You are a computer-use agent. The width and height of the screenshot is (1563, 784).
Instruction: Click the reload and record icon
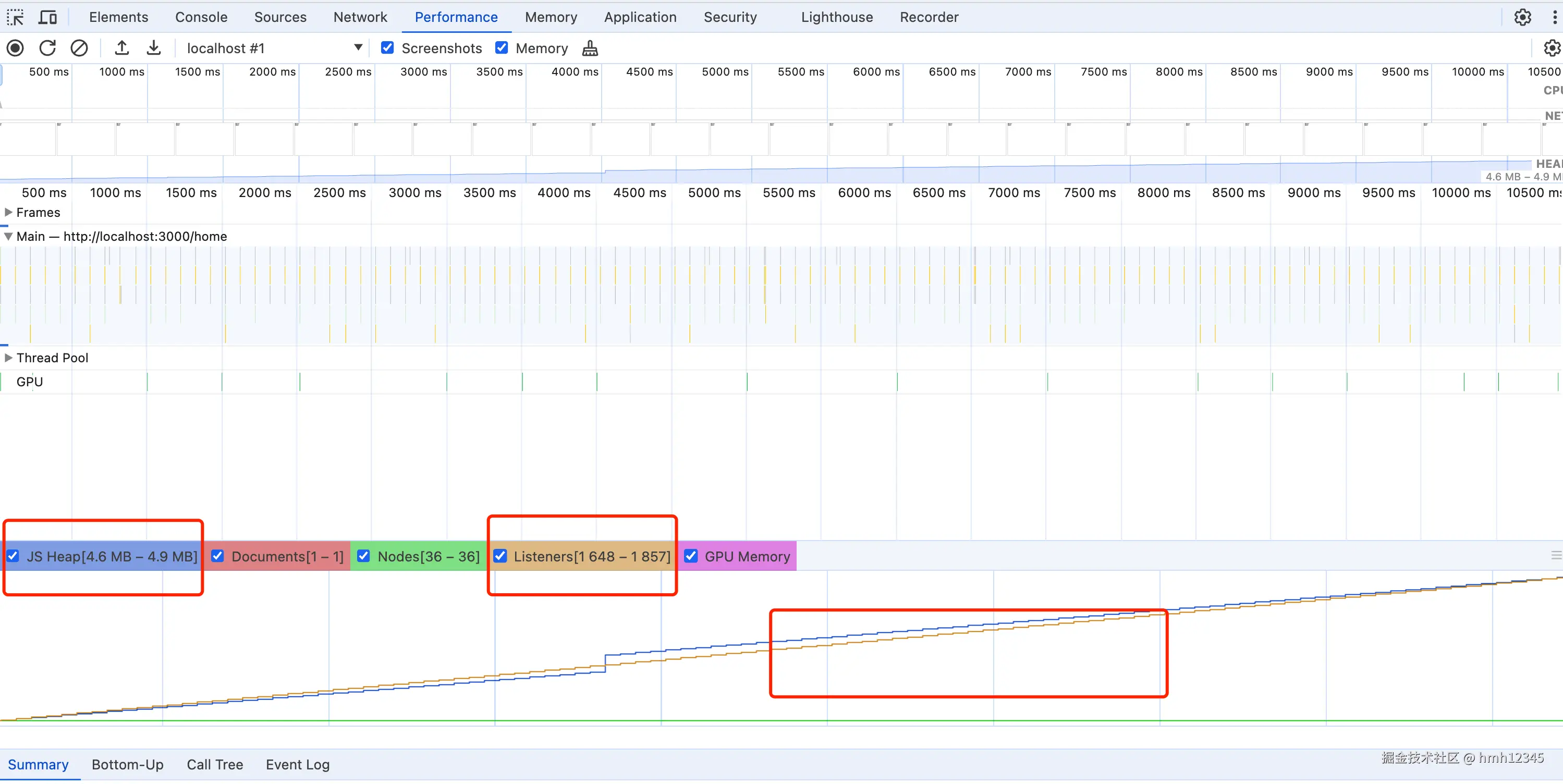click(x=47, y=48)
